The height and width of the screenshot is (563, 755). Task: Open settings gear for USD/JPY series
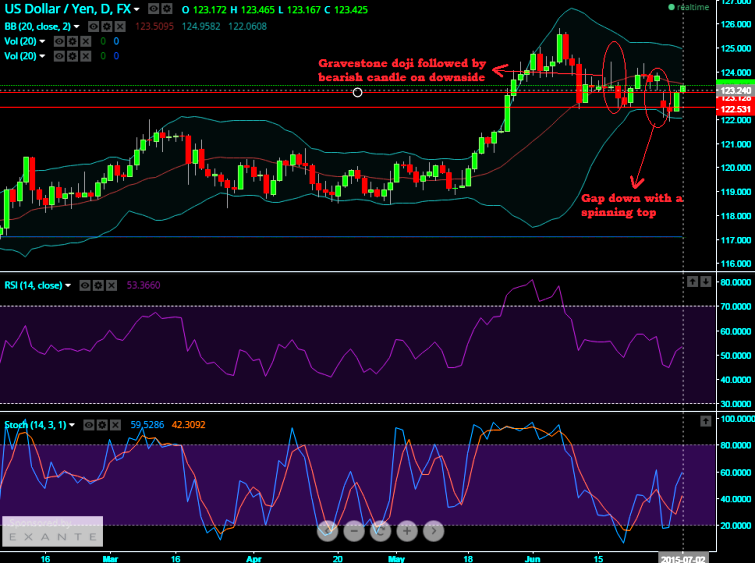167,9
